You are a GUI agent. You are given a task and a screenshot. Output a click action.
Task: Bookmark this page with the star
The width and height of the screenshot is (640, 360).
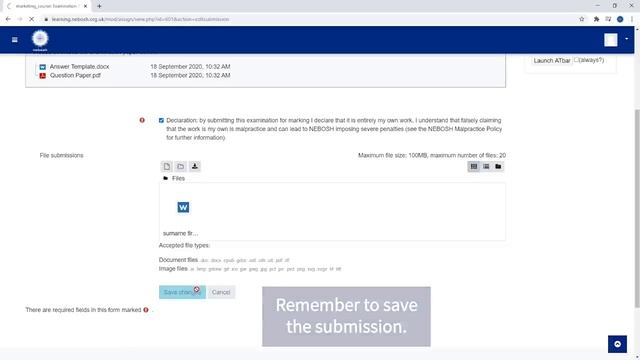point(582,19)
